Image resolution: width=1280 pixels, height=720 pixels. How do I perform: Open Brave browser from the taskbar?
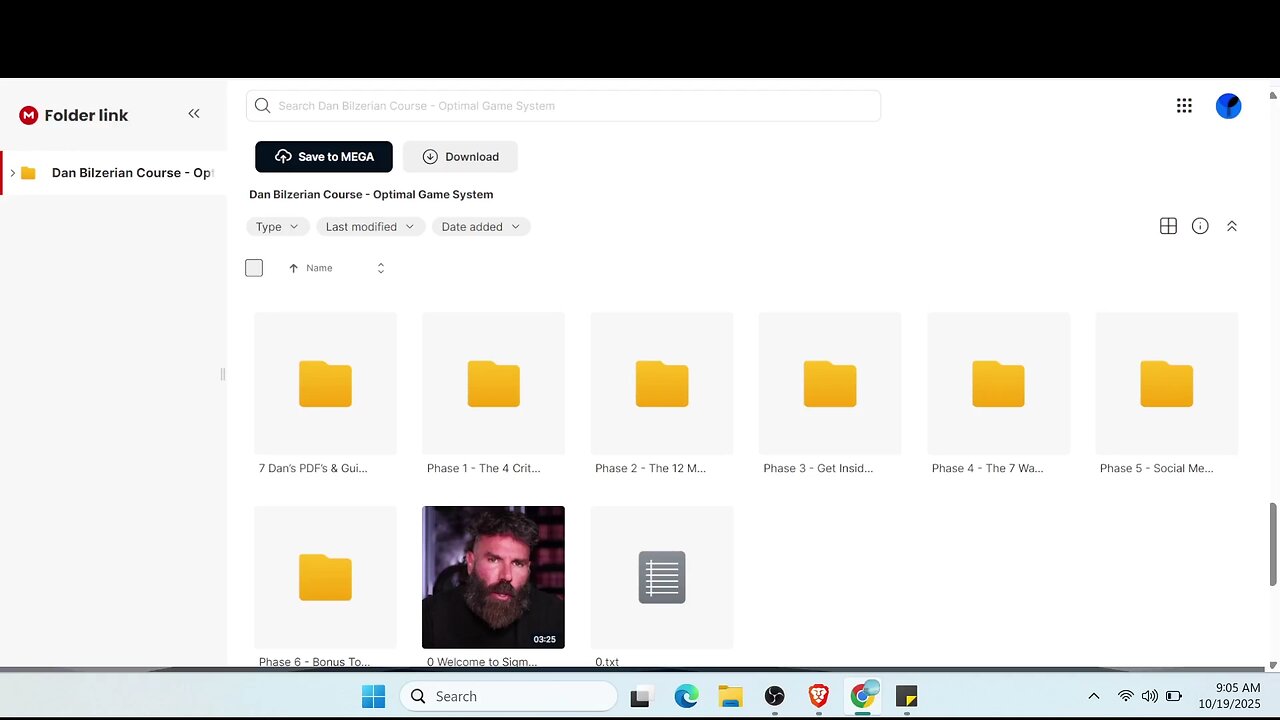click(x=818, y=697)
